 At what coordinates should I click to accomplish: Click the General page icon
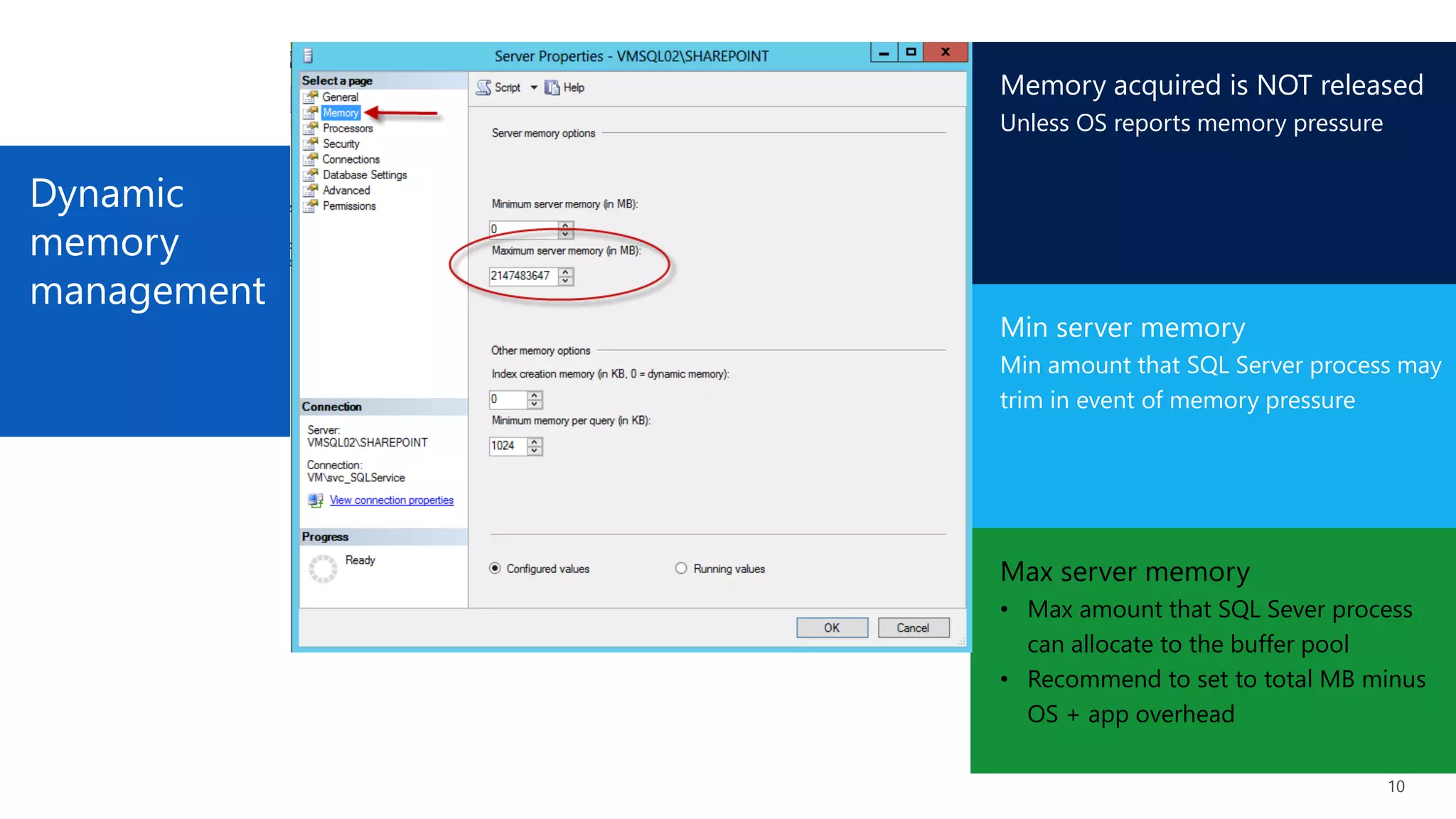click(311, 97)
